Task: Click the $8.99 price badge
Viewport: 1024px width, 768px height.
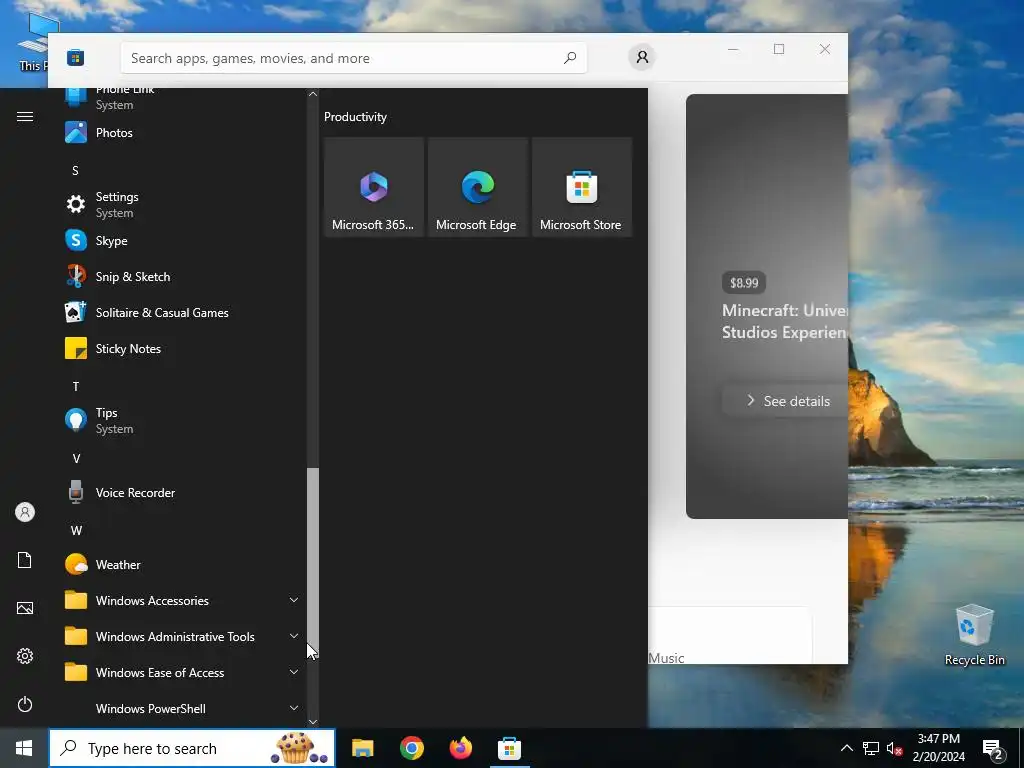Action: (744, 283)
